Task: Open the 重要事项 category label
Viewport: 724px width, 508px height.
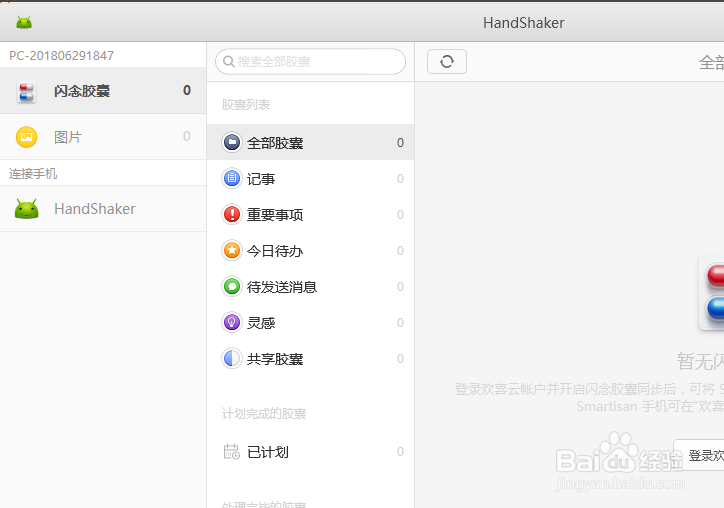Action: tap(275, 215)
